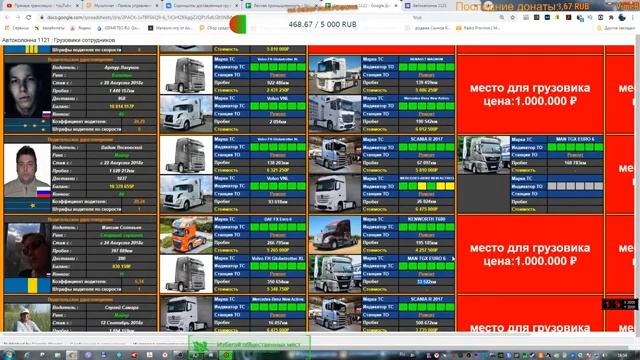Screen dimensions: 640x360
Task: Select the SCANIA R 2017 cell above 67 097км
Action: tap(427, 139)
